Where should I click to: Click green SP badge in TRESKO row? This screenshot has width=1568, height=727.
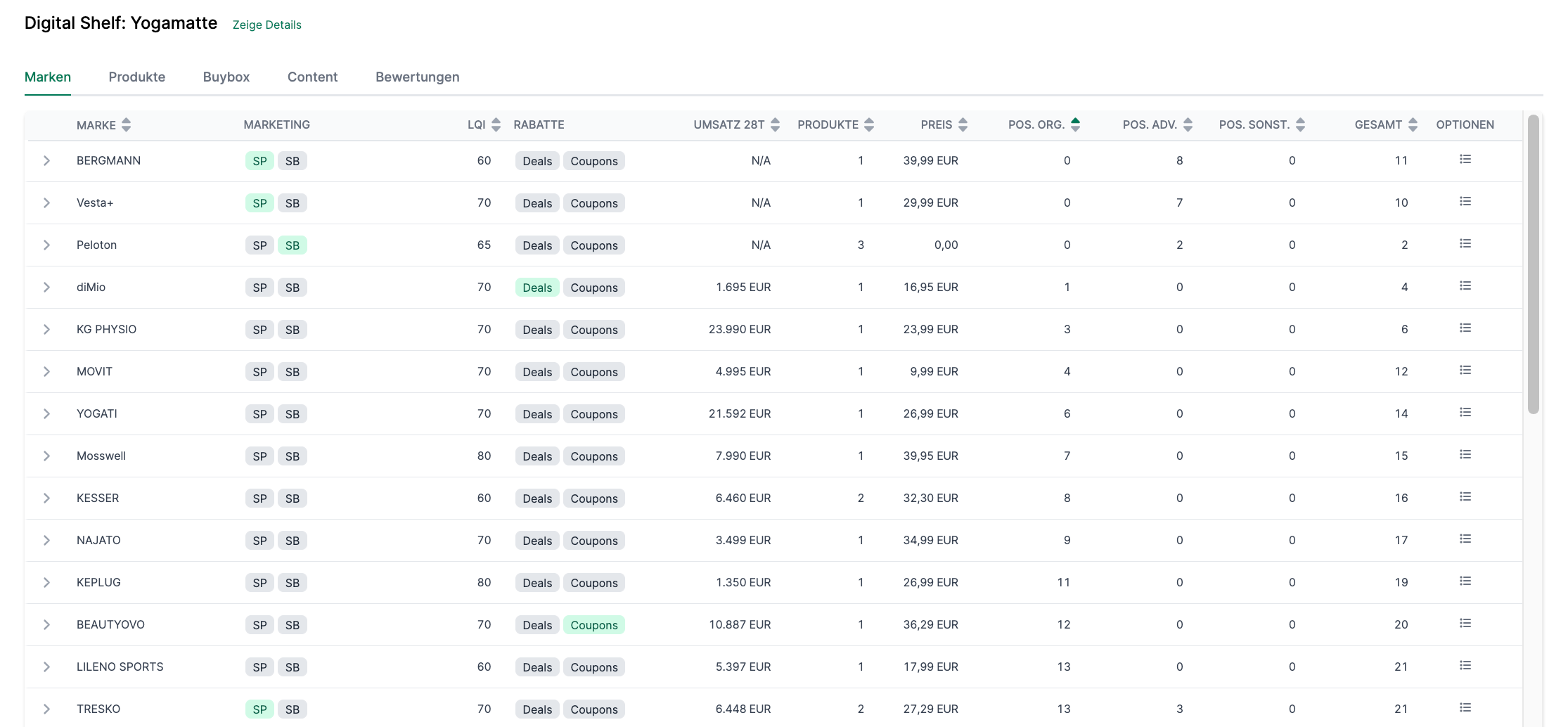click(x=259, y=709)
